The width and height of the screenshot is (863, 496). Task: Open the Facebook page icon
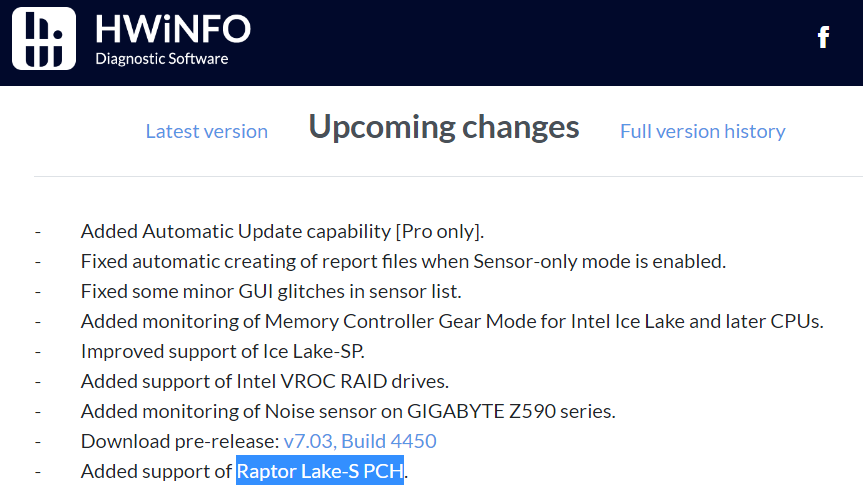[x=823, y=38]
